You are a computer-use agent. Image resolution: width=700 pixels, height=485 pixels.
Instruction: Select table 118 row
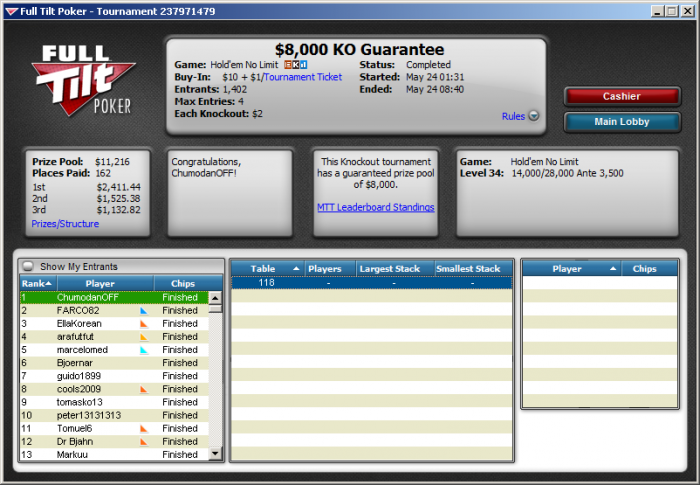[x=371, y=283]
